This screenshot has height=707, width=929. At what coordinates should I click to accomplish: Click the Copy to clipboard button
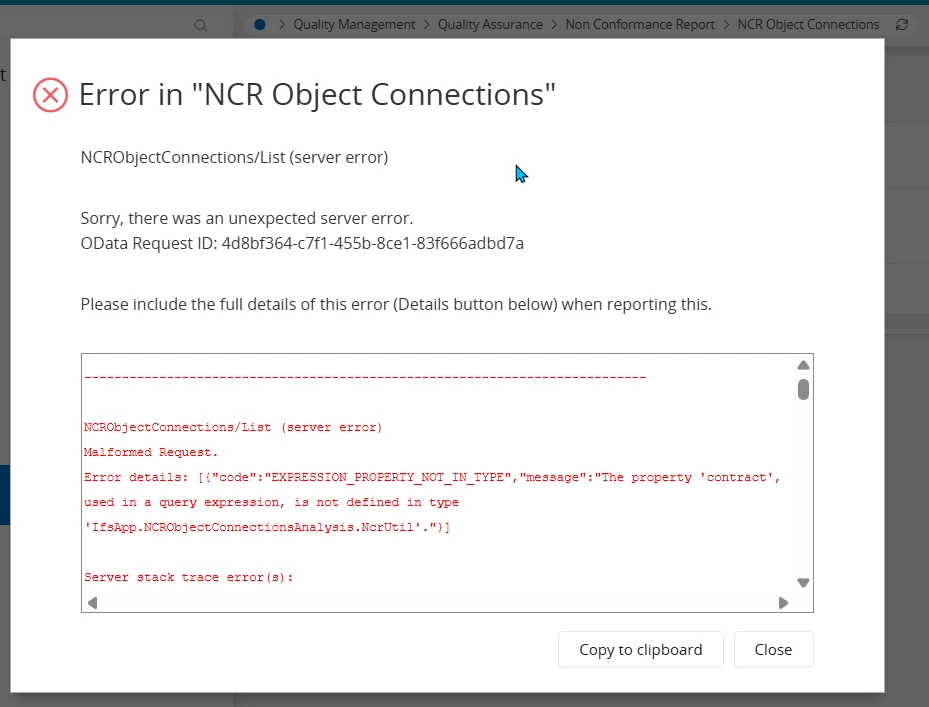[640, 650]
